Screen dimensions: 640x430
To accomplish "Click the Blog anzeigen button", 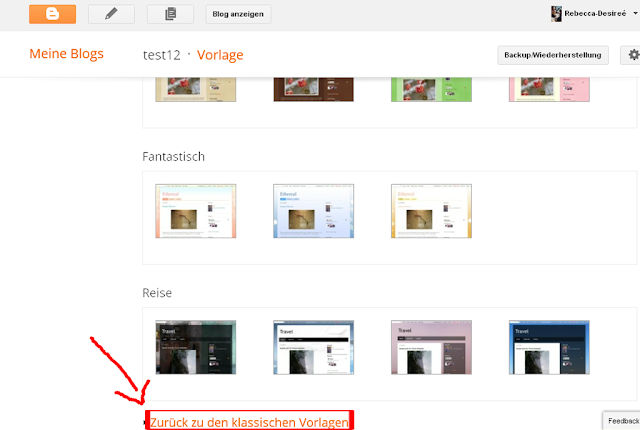I will click(238, 14).
